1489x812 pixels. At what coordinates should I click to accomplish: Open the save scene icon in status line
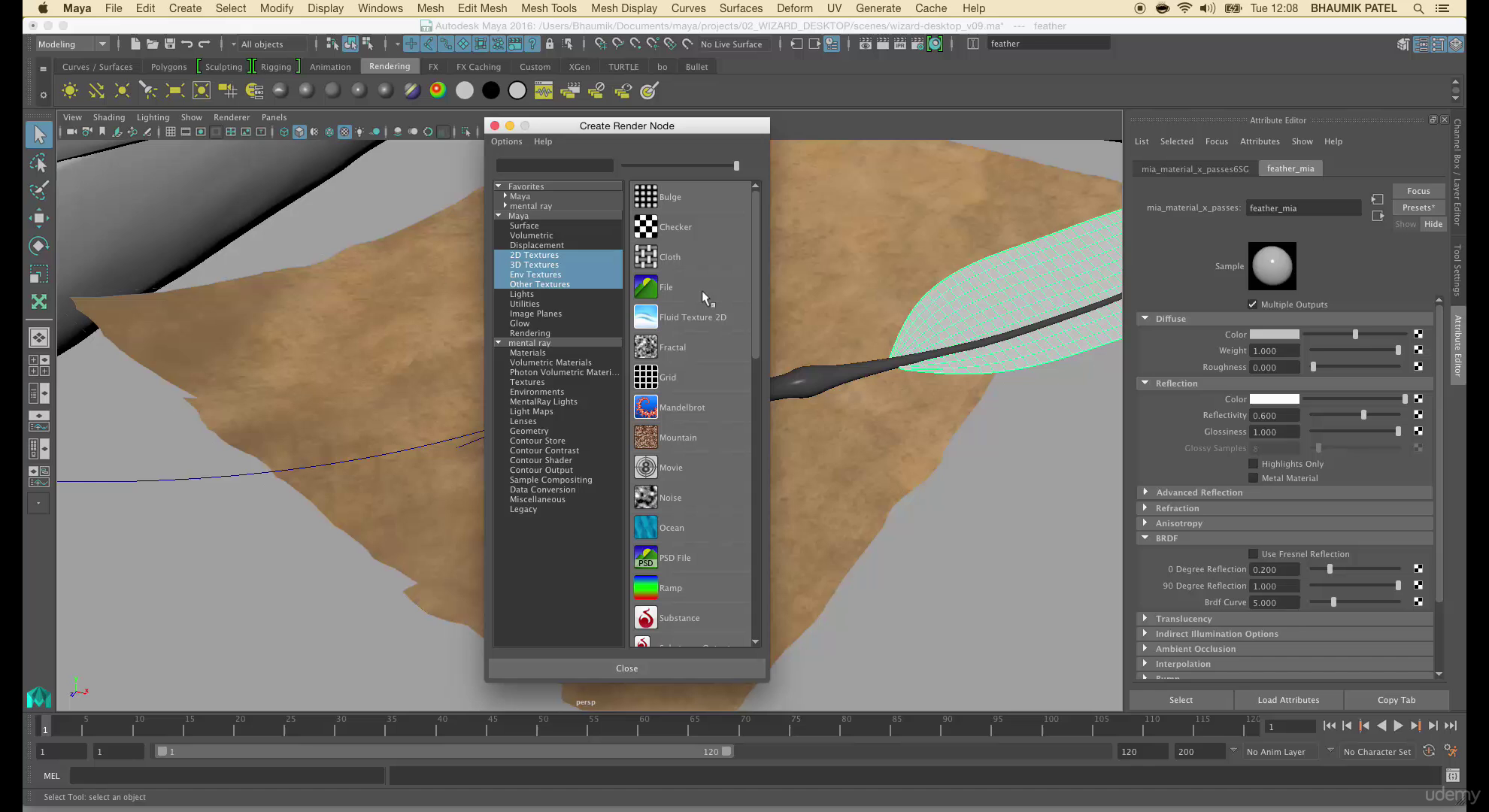[169, 44]
